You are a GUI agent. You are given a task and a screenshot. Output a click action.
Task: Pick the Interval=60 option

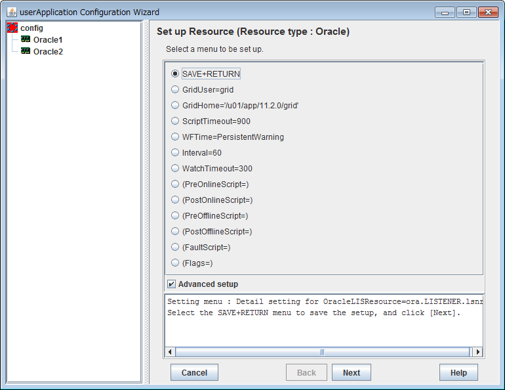click(x=196, y=153)
